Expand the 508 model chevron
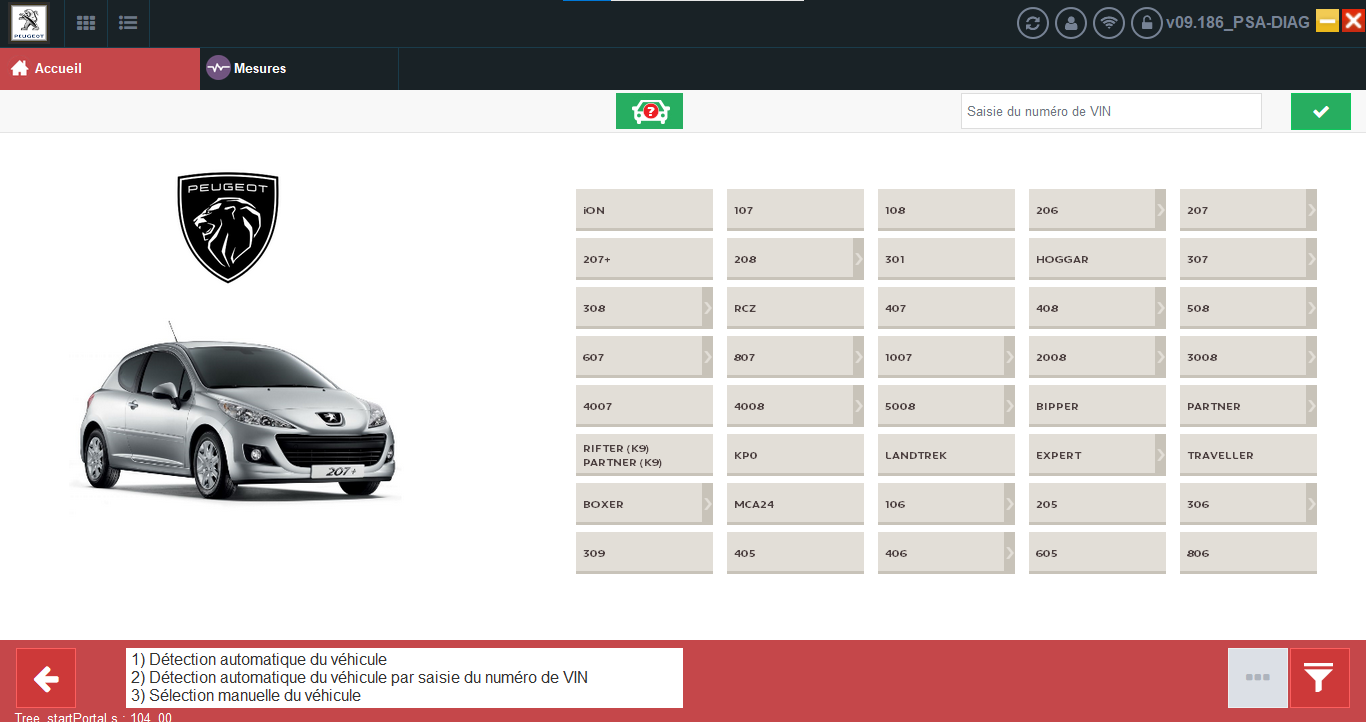1366x722 pixels. click(1311, 308)
